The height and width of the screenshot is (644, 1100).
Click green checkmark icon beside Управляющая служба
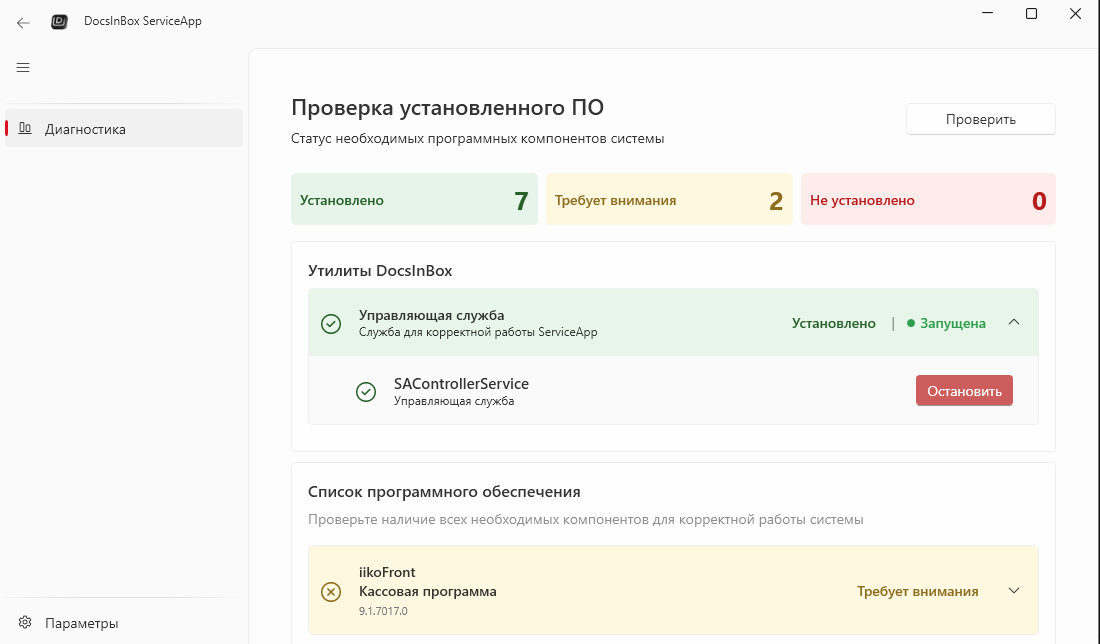pyautogui.click(x=331, y=323)
